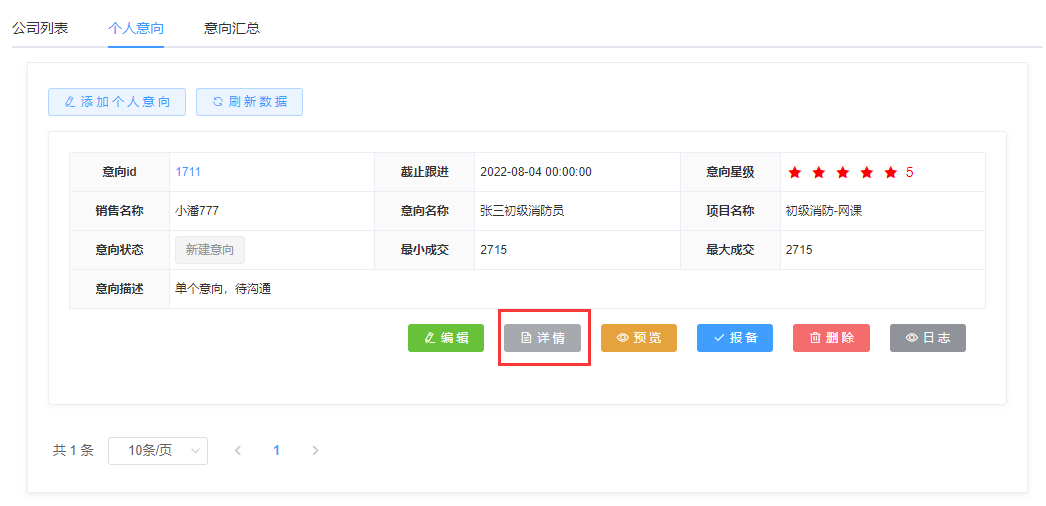Go to next page arrow
The height and width of the screenshot is (506, 1046).
click(x=315, y=451)
